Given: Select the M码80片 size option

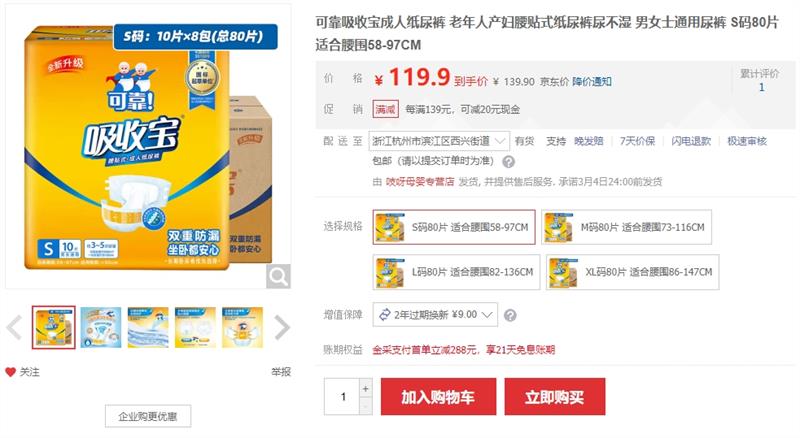Looking at the screenshot, I should [x=627, y=227].
